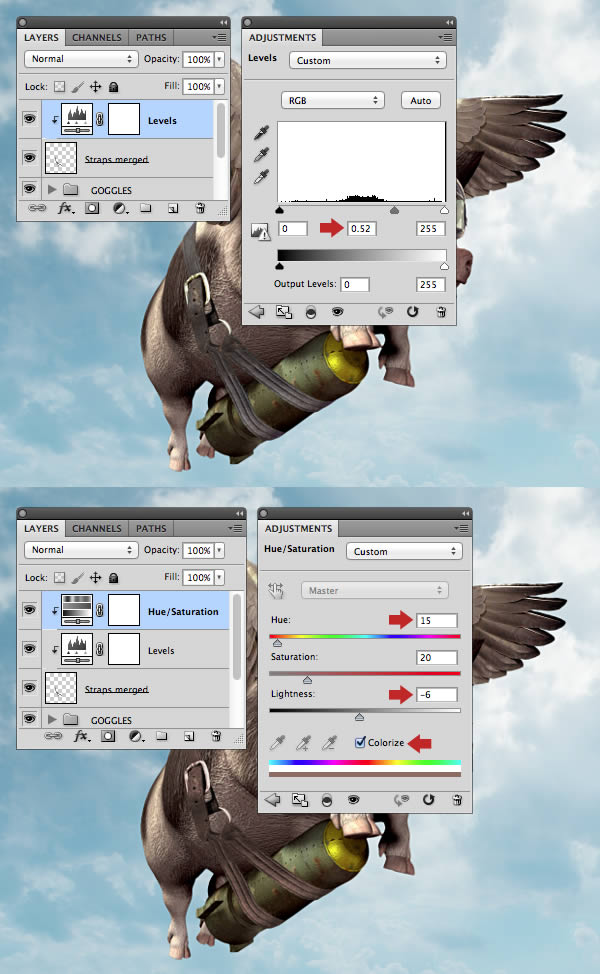600x974 pixels.
Task: Click lock image pixels brush in lower Layers panel
Action: pos(78,578)
